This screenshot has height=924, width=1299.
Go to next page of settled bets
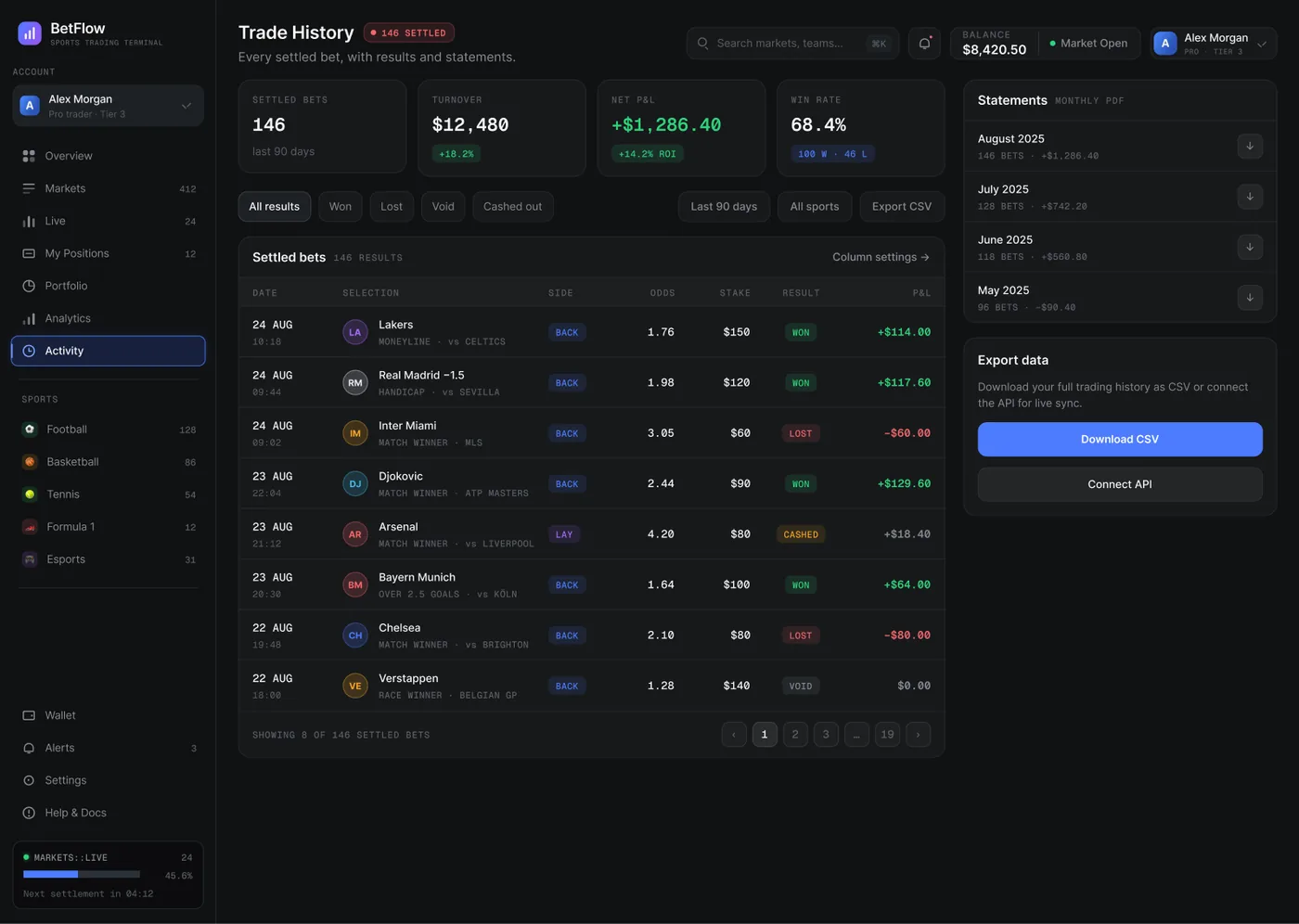point(919,735)
